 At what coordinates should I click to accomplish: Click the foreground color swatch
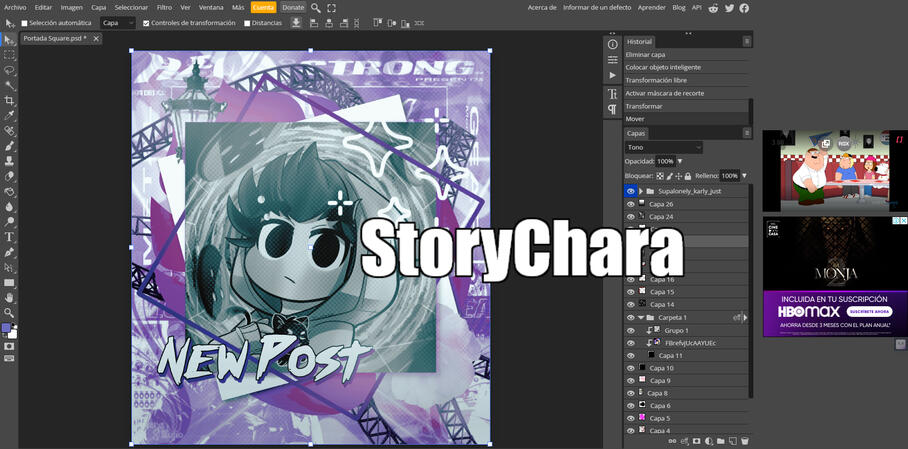point(6,328)
